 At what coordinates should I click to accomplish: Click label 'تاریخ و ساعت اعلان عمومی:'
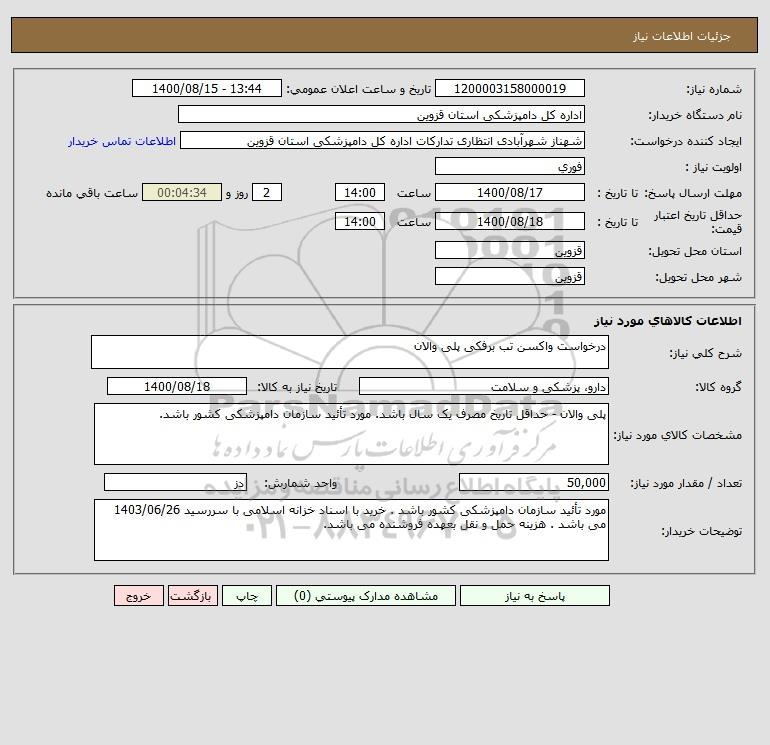tap(358, 89)
